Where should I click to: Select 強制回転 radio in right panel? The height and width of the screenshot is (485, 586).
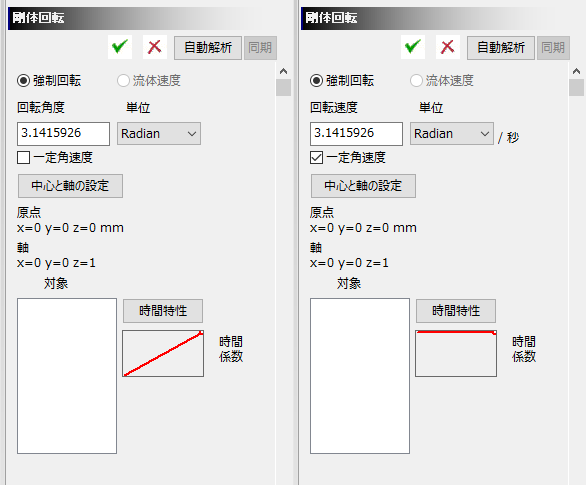coord(316,81)
